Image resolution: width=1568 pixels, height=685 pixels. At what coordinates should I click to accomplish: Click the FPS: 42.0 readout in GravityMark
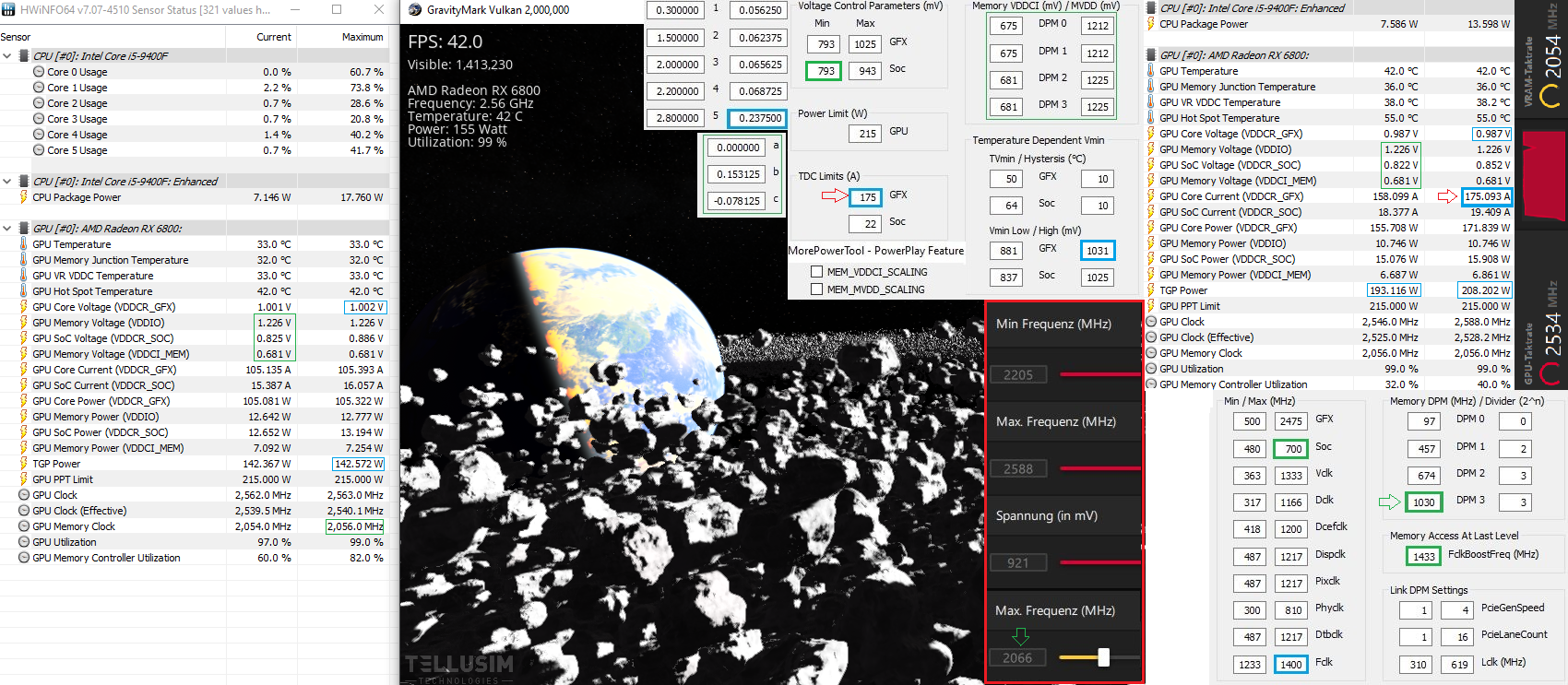(x=445, y=41)
